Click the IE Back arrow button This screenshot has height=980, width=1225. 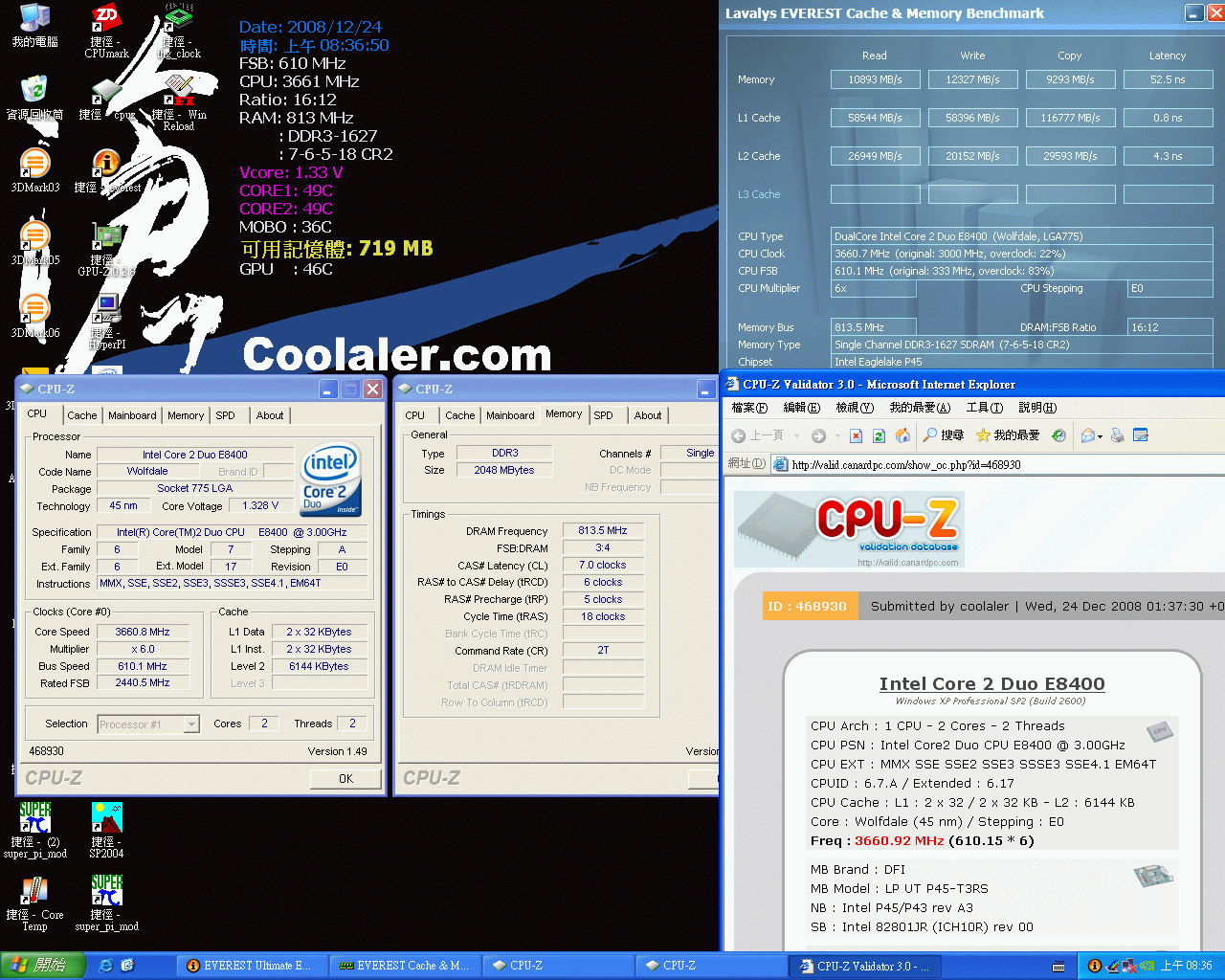[x=738, y=435]
